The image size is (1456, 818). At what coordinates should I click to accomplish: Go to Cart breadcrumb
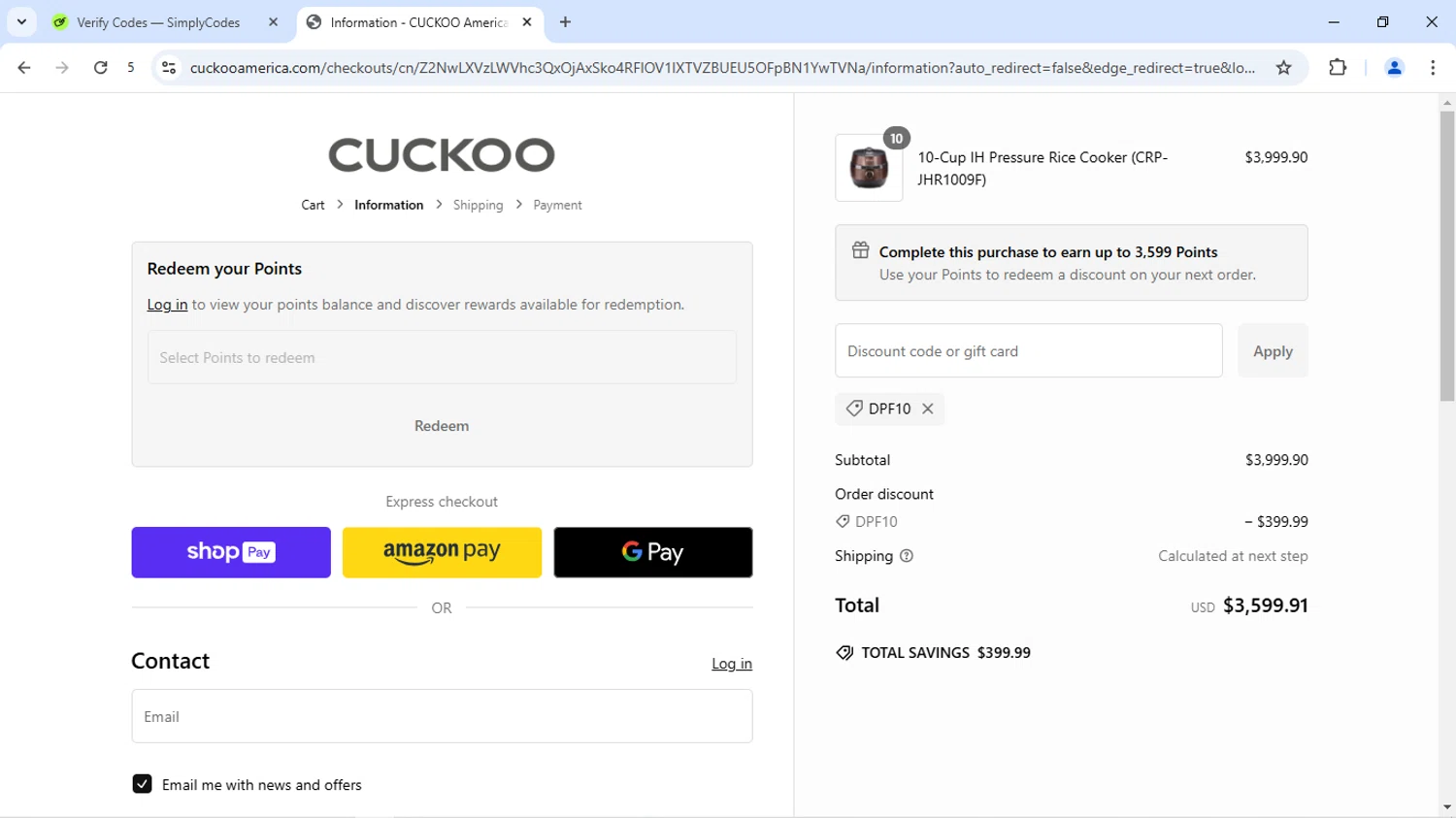tap(313, 205)
